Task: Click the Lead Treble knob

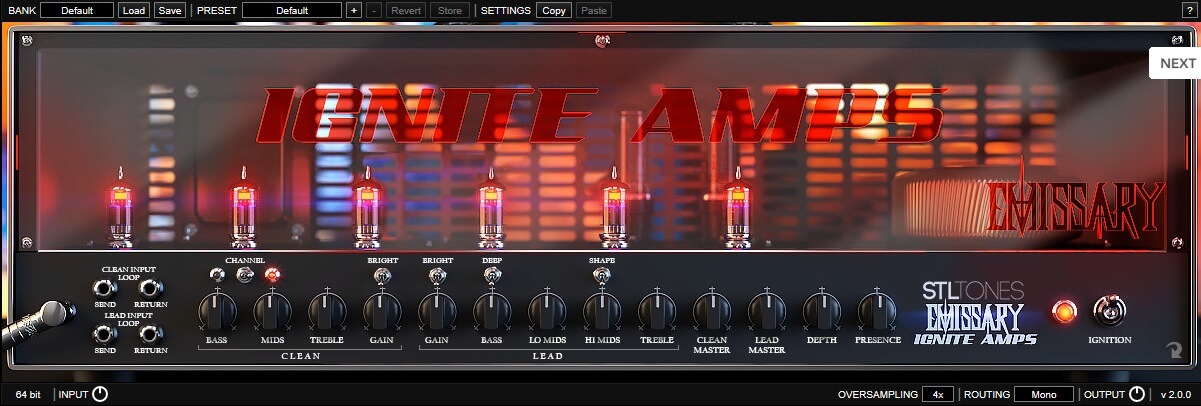Action: pyautogui.click(x=657, y=310)
